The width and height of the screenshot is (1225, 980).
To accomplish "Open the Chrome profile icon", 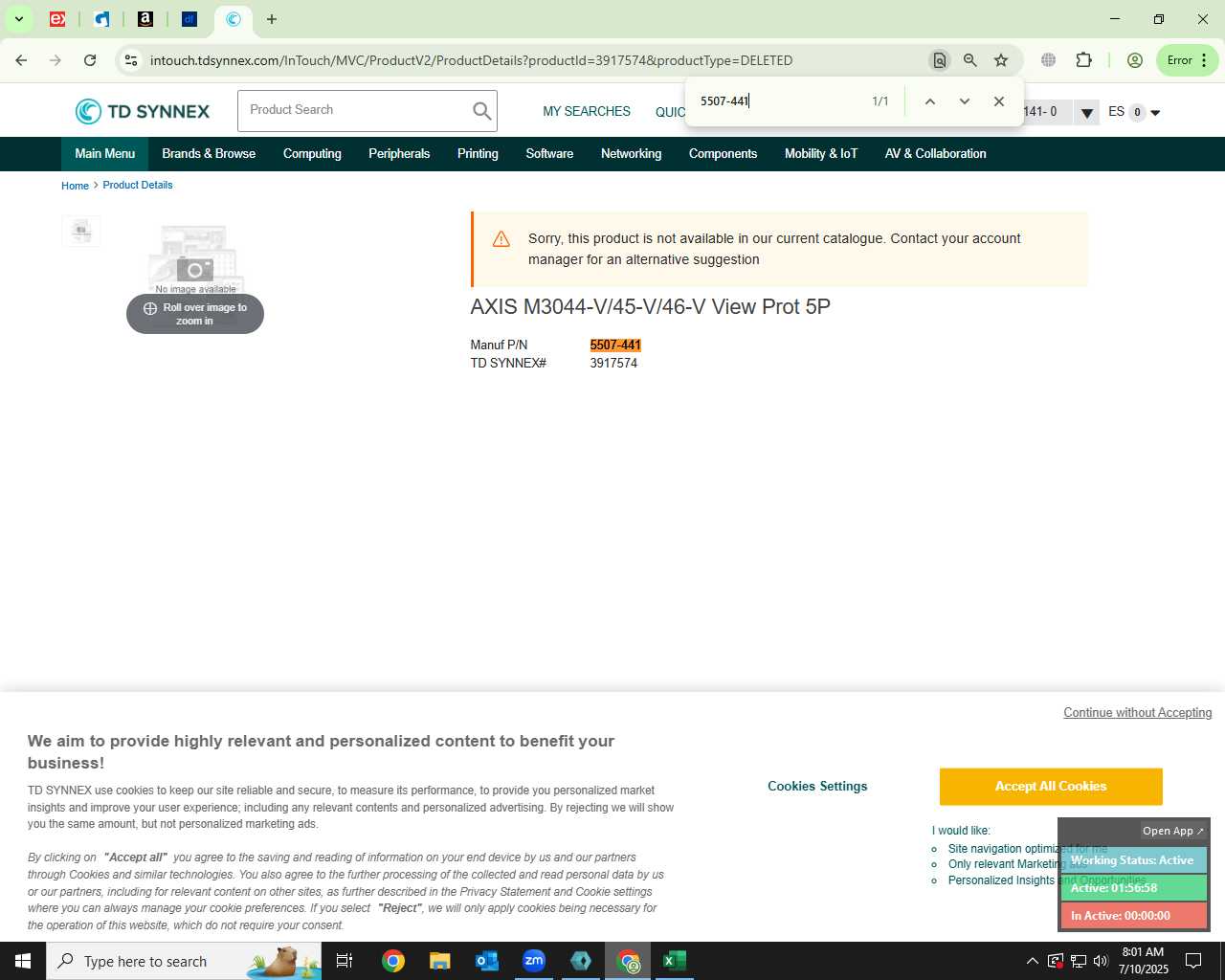I will (x=1135, y=60).
